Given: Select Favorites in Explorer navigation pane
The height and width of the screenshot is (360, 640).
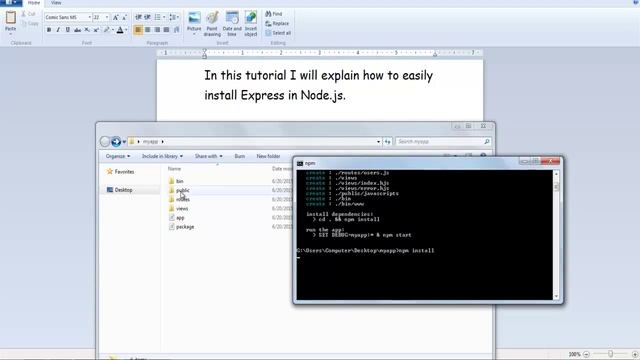Looking at the screenshot, I should click(x=120, y=172).
